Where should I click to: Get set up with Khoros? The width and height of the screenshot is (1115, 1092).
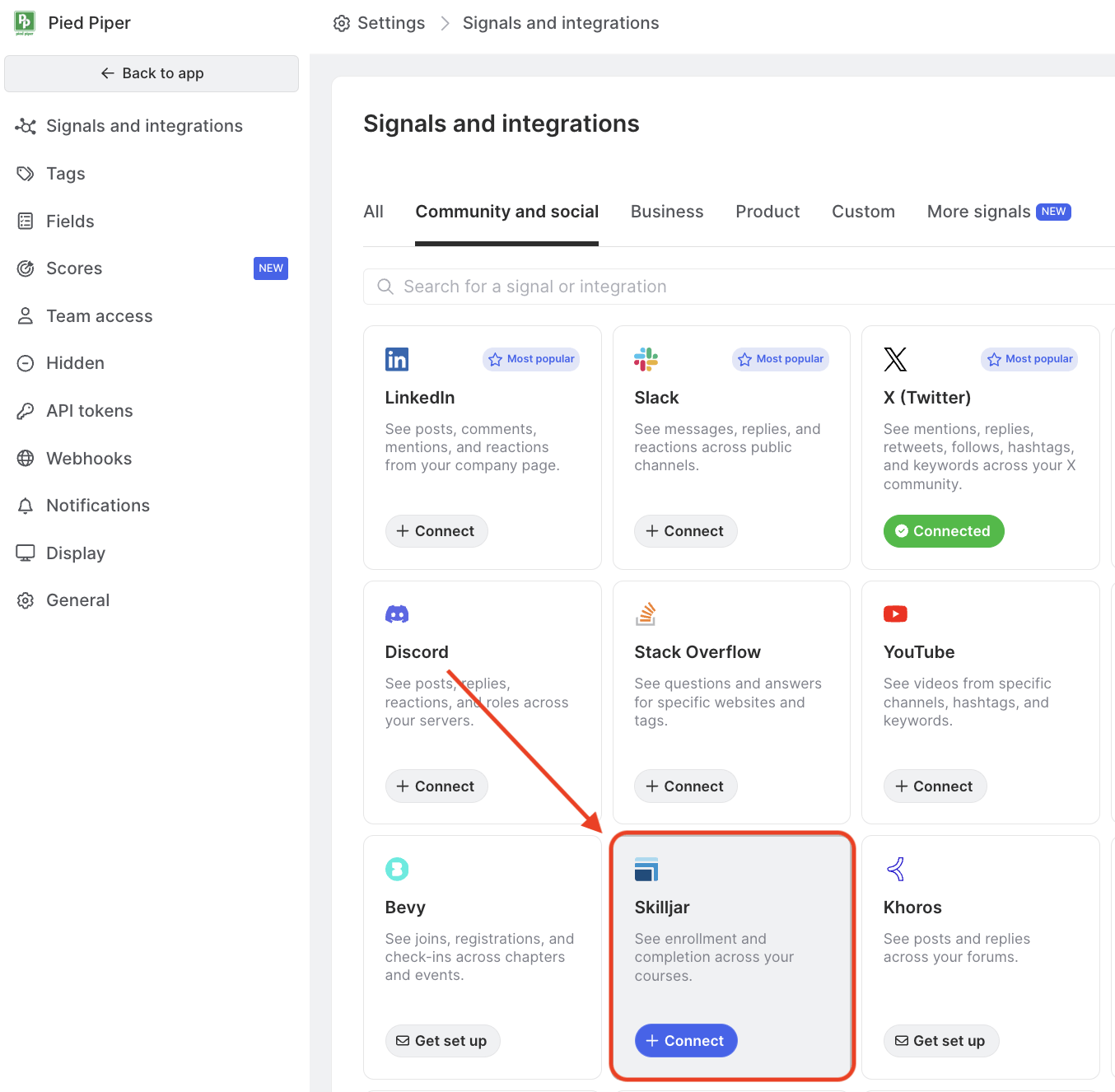click(x=940, y=1041)
